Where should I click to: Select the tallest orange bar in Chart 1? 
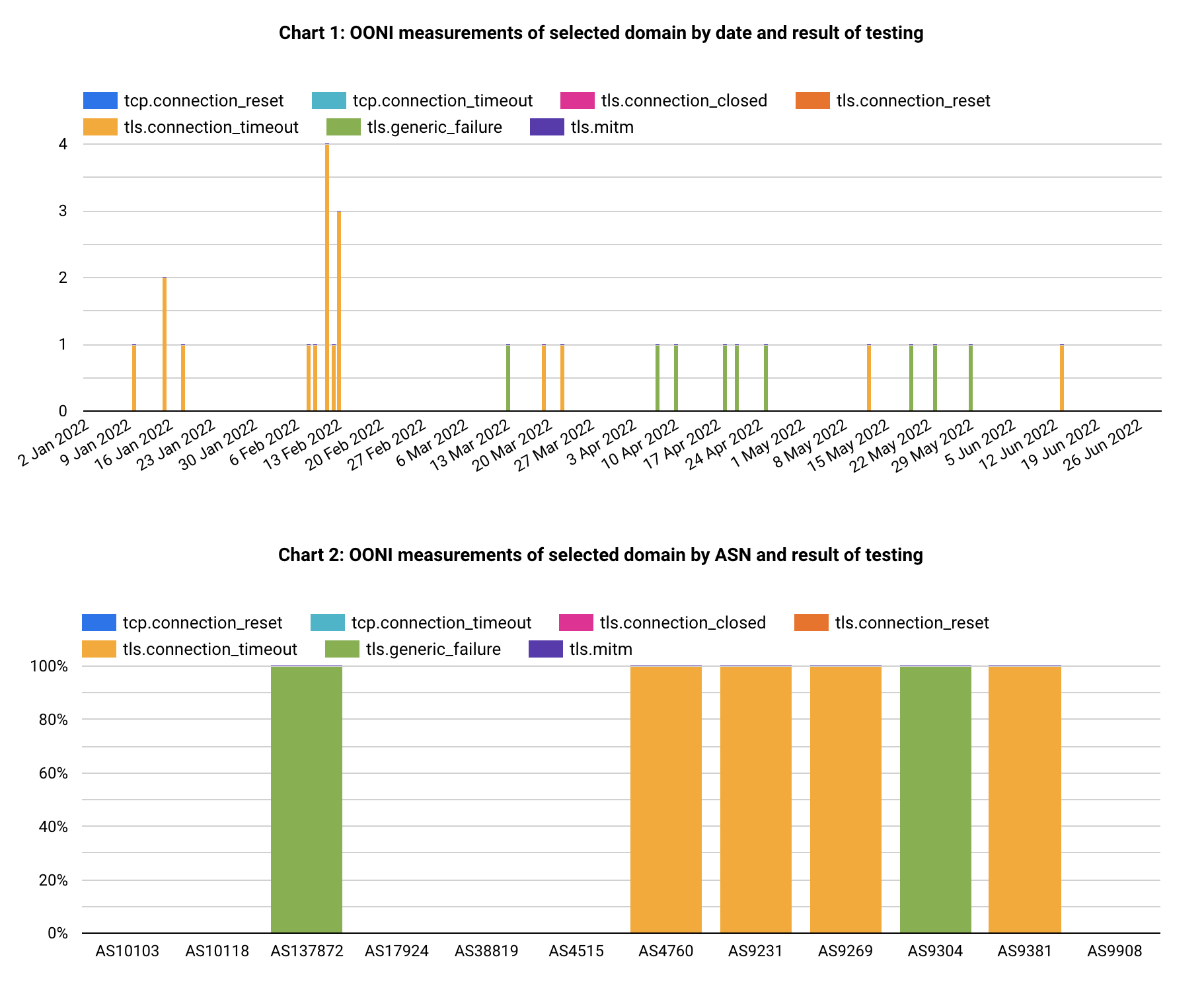point(327,278)
